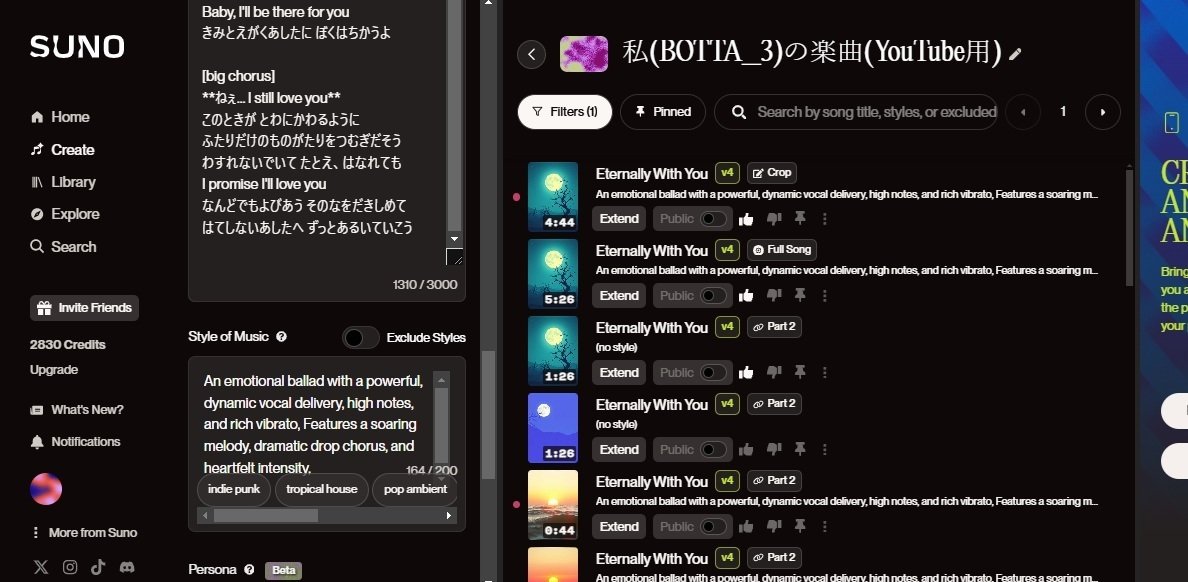Screen dimensions: 1188x582
Task: Click the Invite Friends button
Action: coord(84,308)
